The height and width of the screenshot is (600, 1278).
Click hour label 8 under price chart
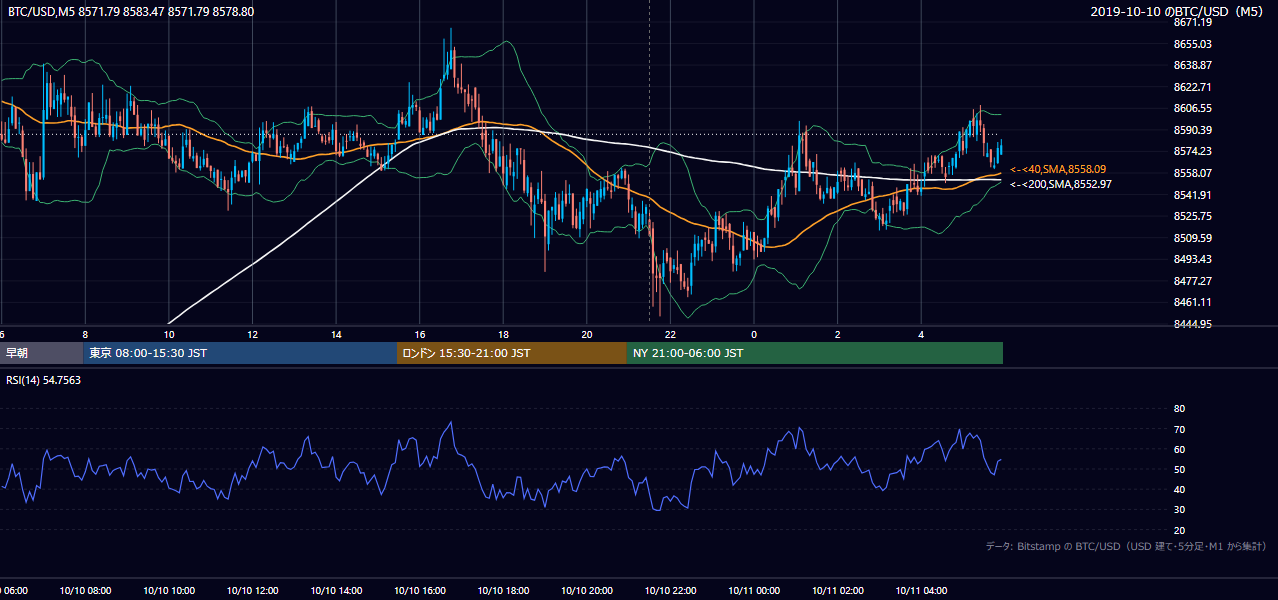click(85, 335)
